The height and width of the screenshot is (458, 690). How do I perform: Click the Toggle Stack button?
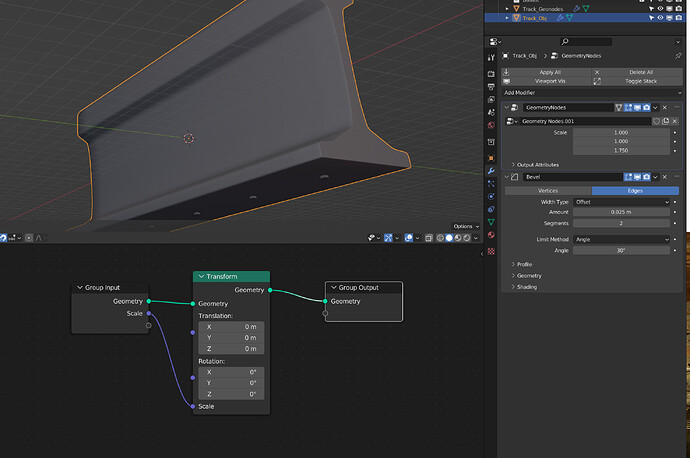pyautogui.click(x=637, y=81)
